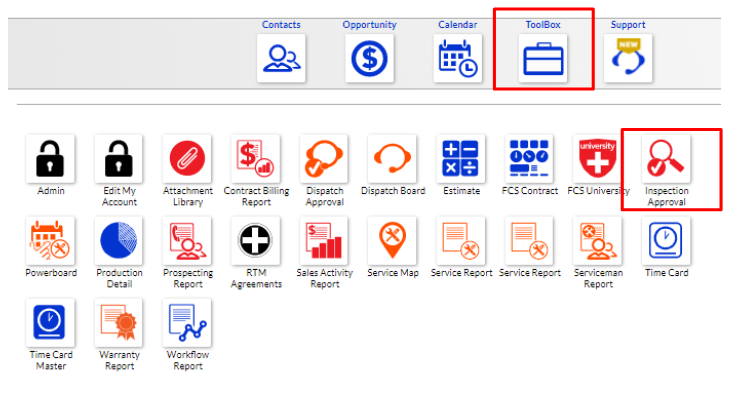This screenshot has width=740, height=397.
Task: Launch the Powerboard calendar icon
Action: click(x=50, y=241)
